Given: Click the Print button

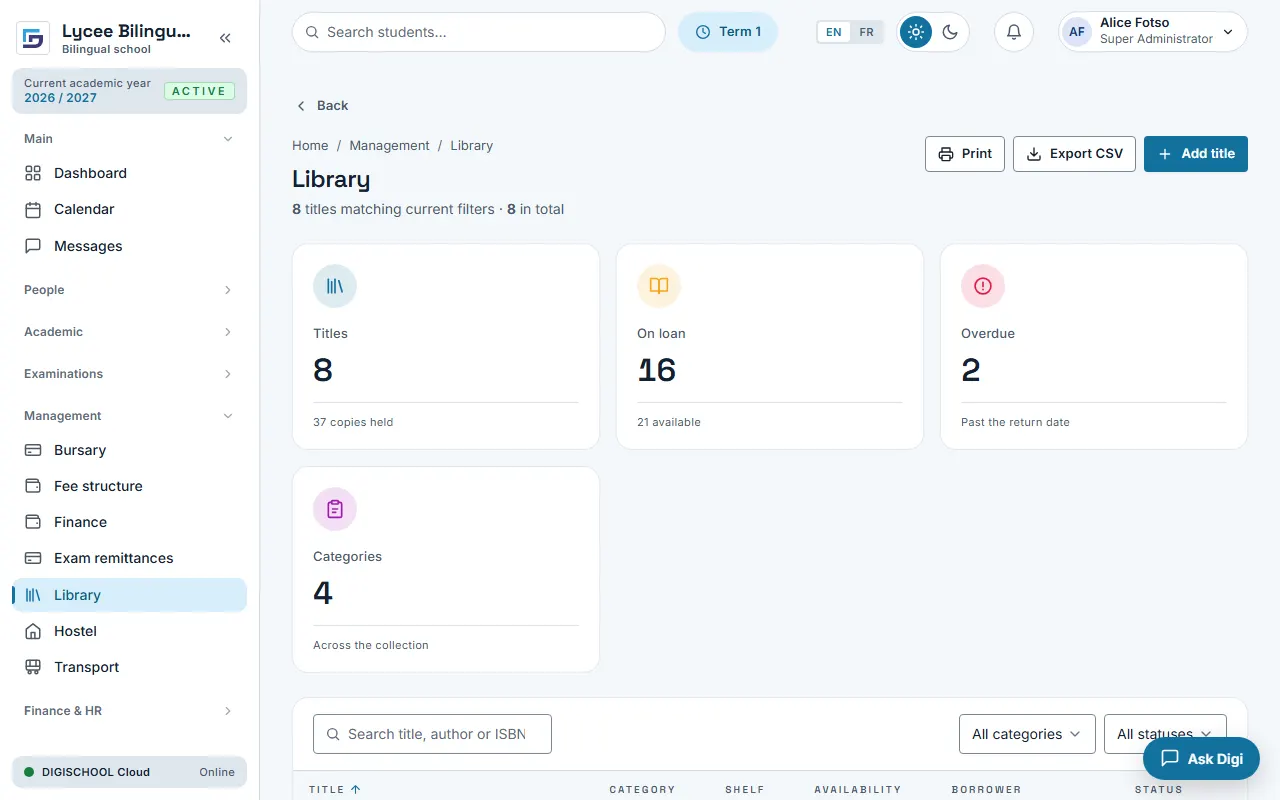Looking at the screenshot, I should (965, 154).
